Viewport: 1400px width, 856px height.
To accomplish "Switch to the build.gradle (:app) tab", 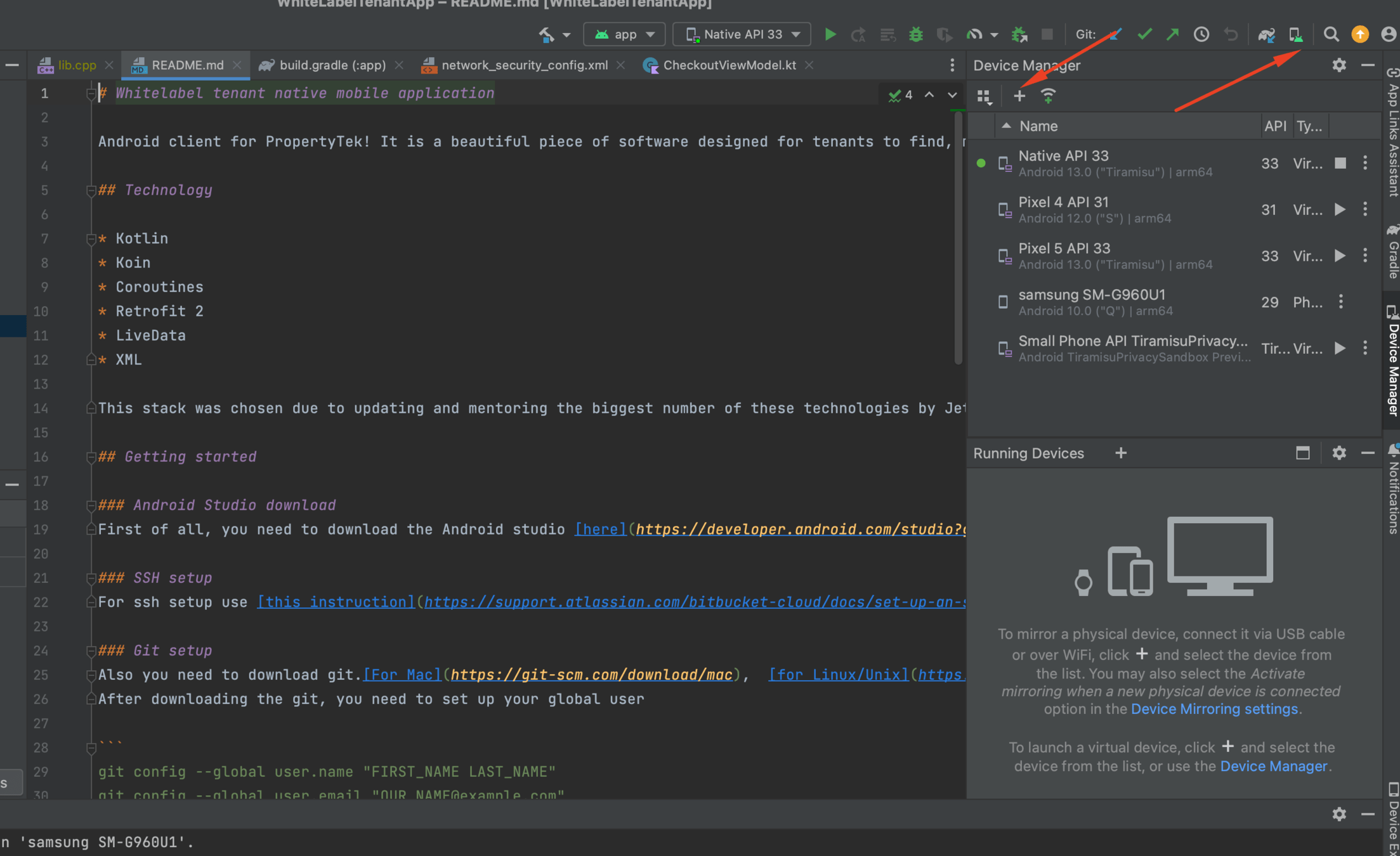I will click(x=332, y=65).
